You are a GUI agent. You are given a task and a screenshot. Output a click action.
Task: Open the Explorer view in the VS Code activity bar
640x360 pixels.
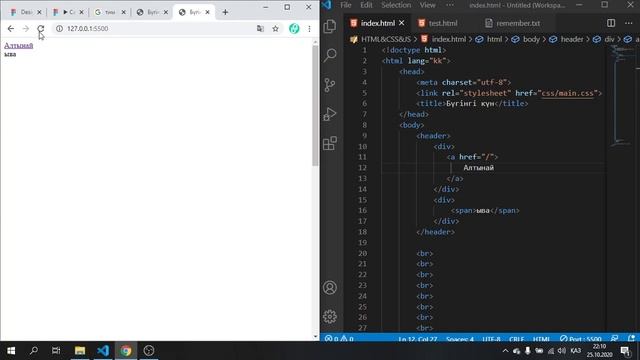point(330,27)
